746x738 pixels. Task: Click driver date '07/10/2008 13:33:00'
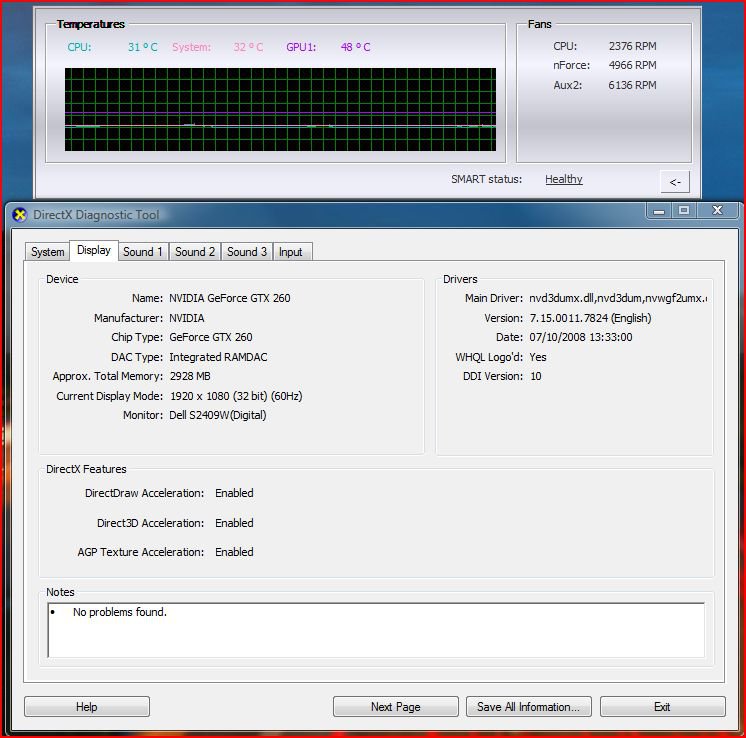coord(581,337)
